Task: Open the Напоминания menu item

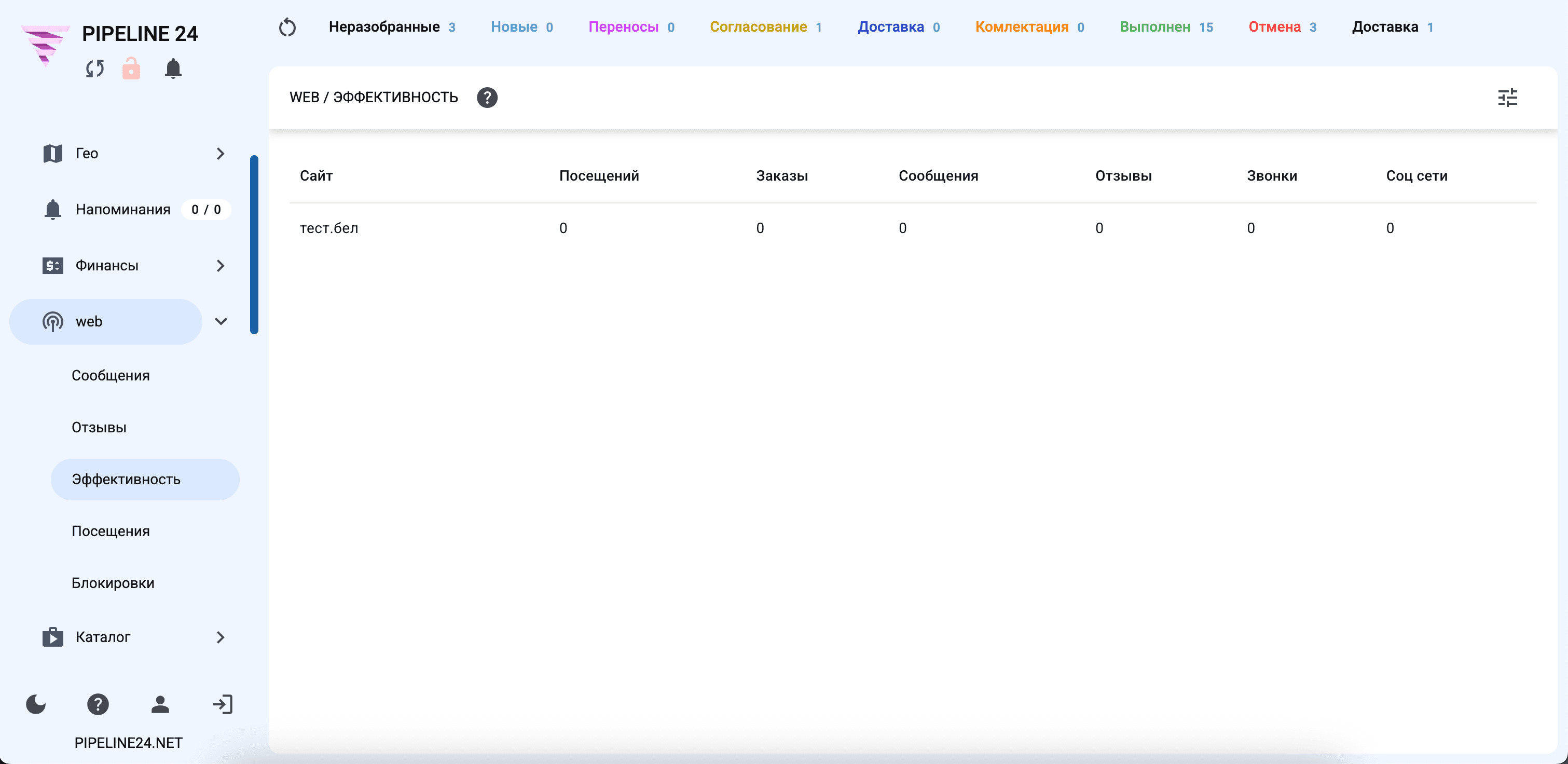Action: (x=123, y=209)
